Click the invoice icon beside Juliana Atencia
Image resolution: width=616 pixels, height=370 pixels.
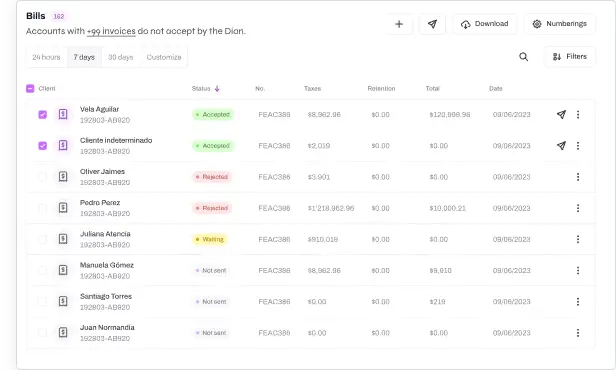63,239
